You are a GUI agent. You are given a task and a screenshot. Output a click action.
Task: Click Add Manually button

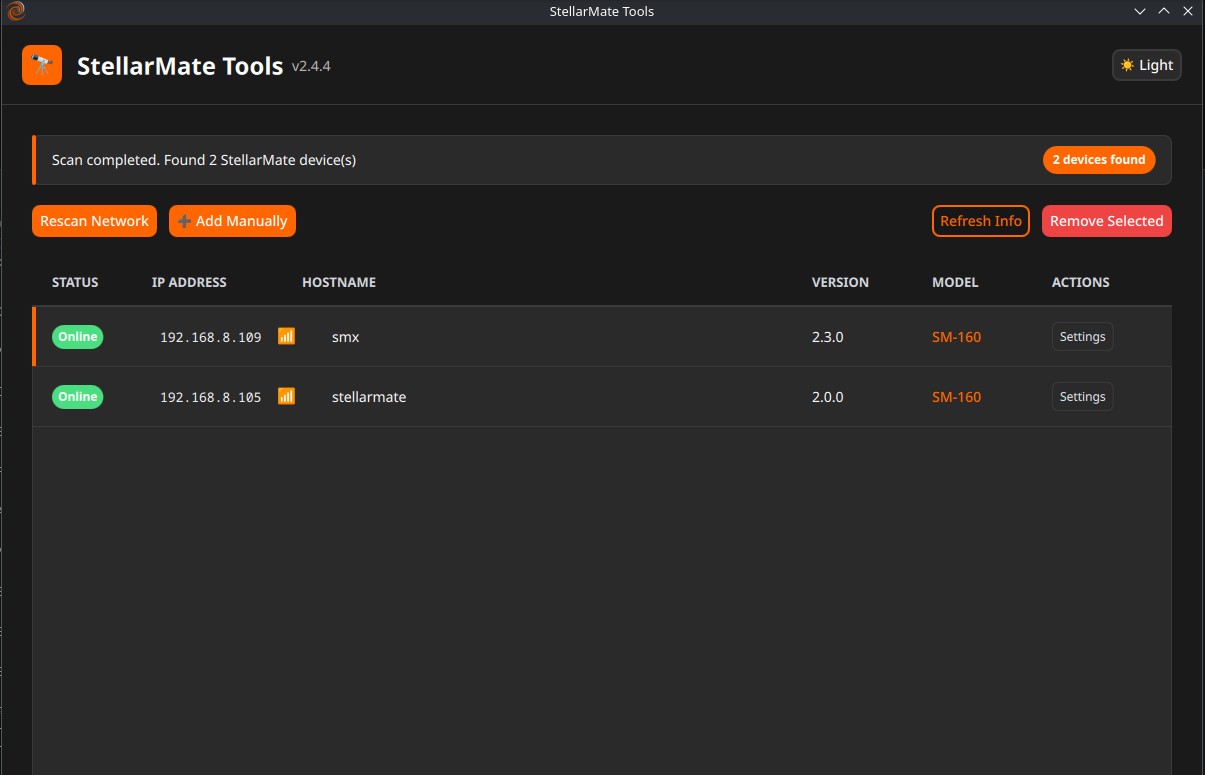pos(232,221)
